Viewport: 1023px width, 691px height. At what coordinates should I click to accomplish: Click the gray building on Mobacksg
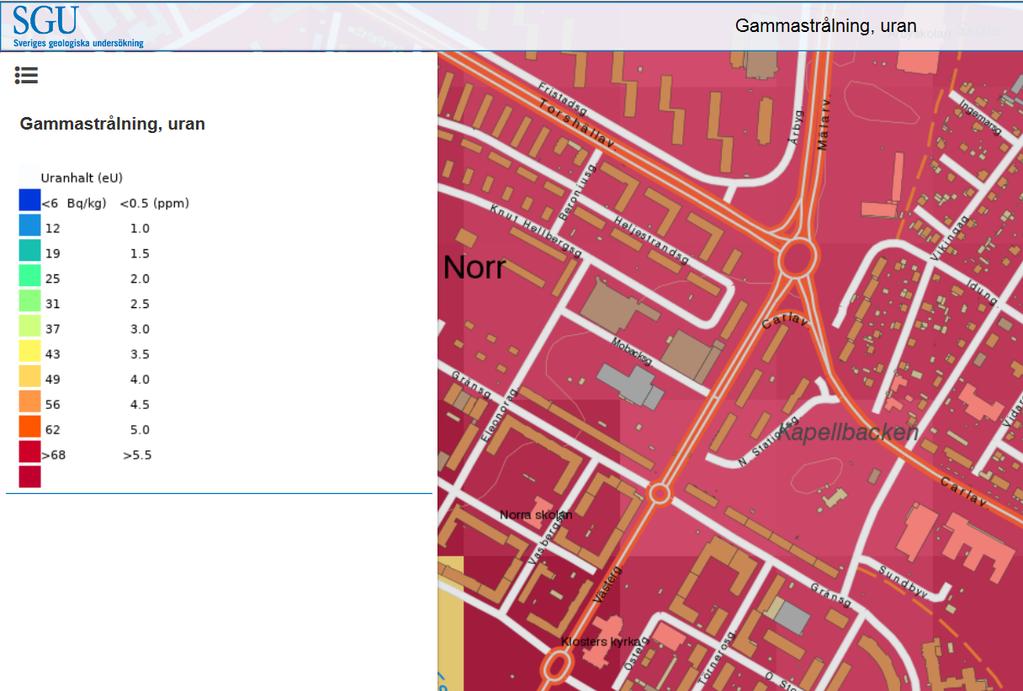coord(631,386)
